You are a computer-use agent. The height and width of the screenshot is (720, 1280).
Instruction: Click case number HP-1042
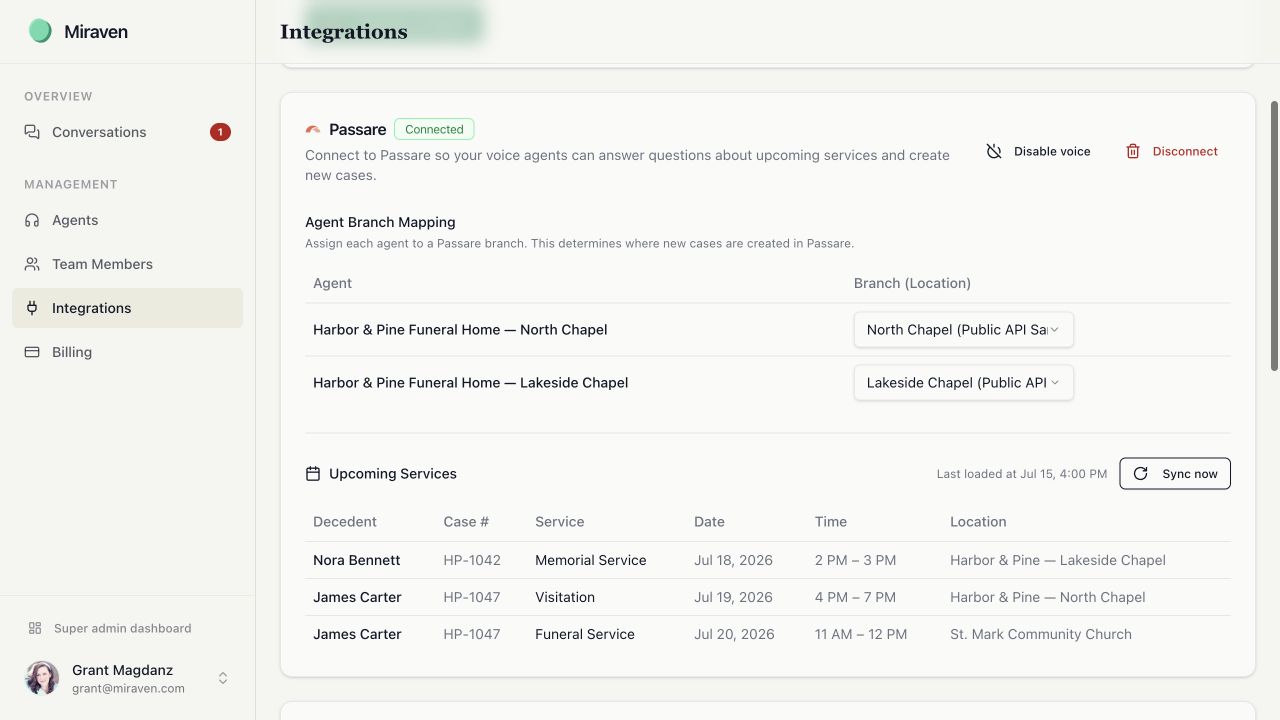472,560
